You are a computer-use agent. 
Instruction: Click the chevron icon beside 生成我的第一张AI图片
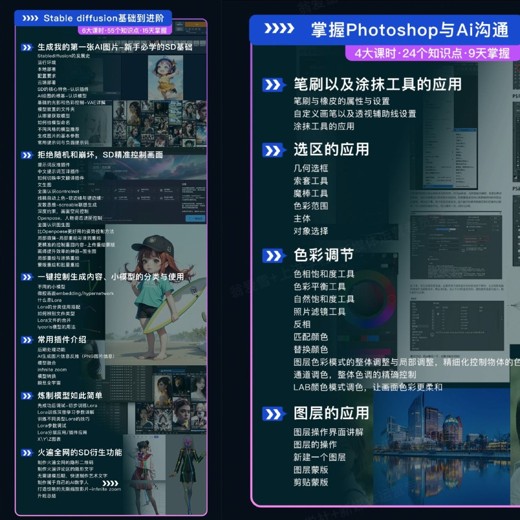(x=27, y=48)
